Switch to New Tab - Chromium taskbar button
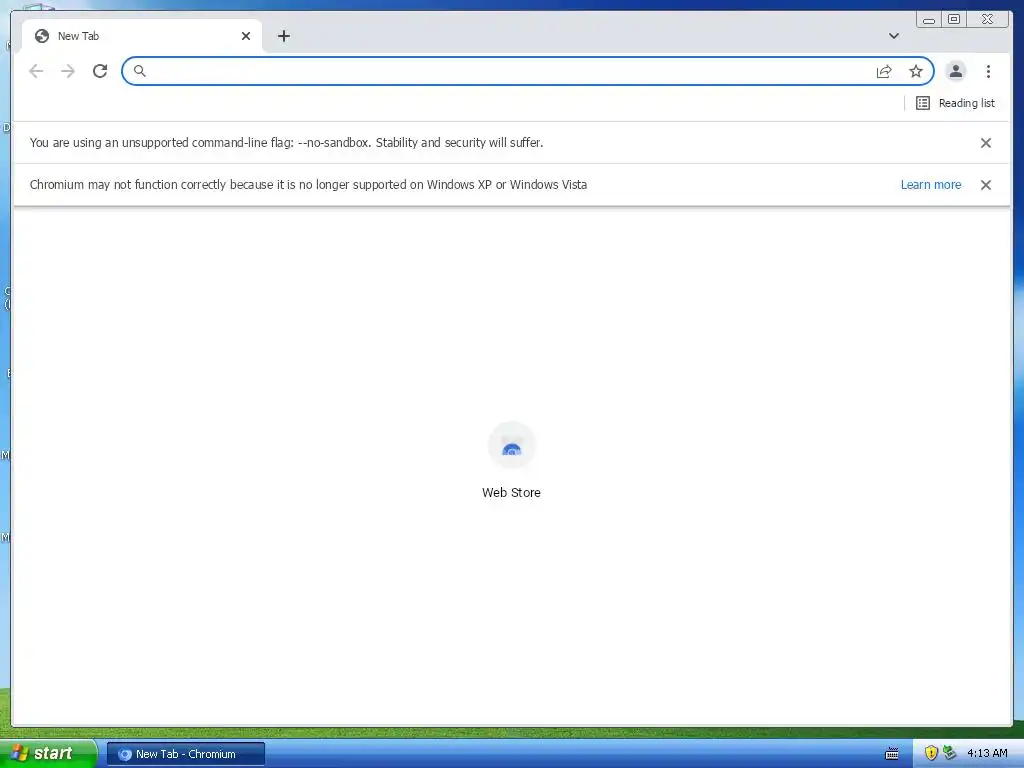The image size is (1024, 768). (x=186, y=754)
